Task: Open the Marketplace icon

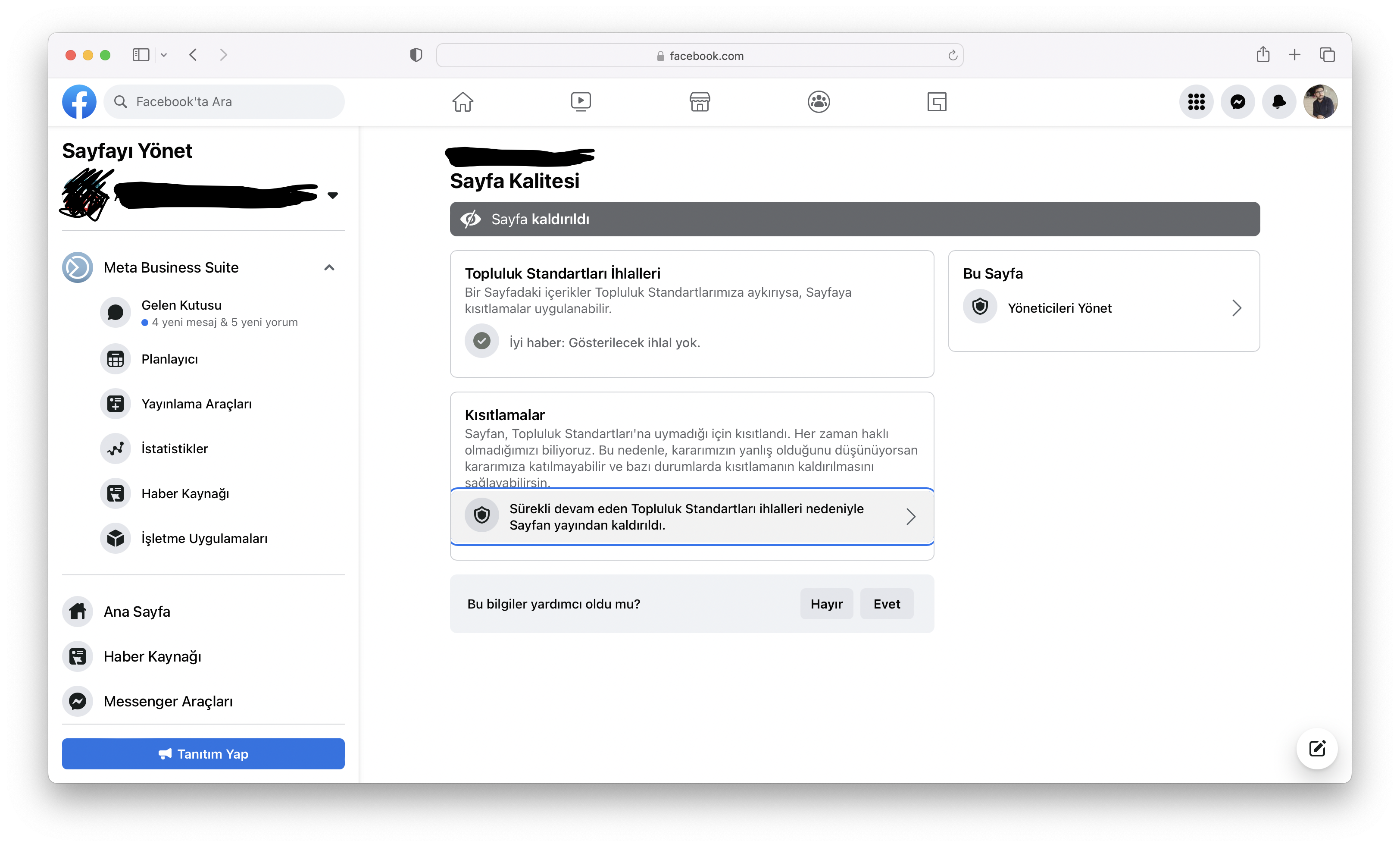Action: tap(700, 102)
